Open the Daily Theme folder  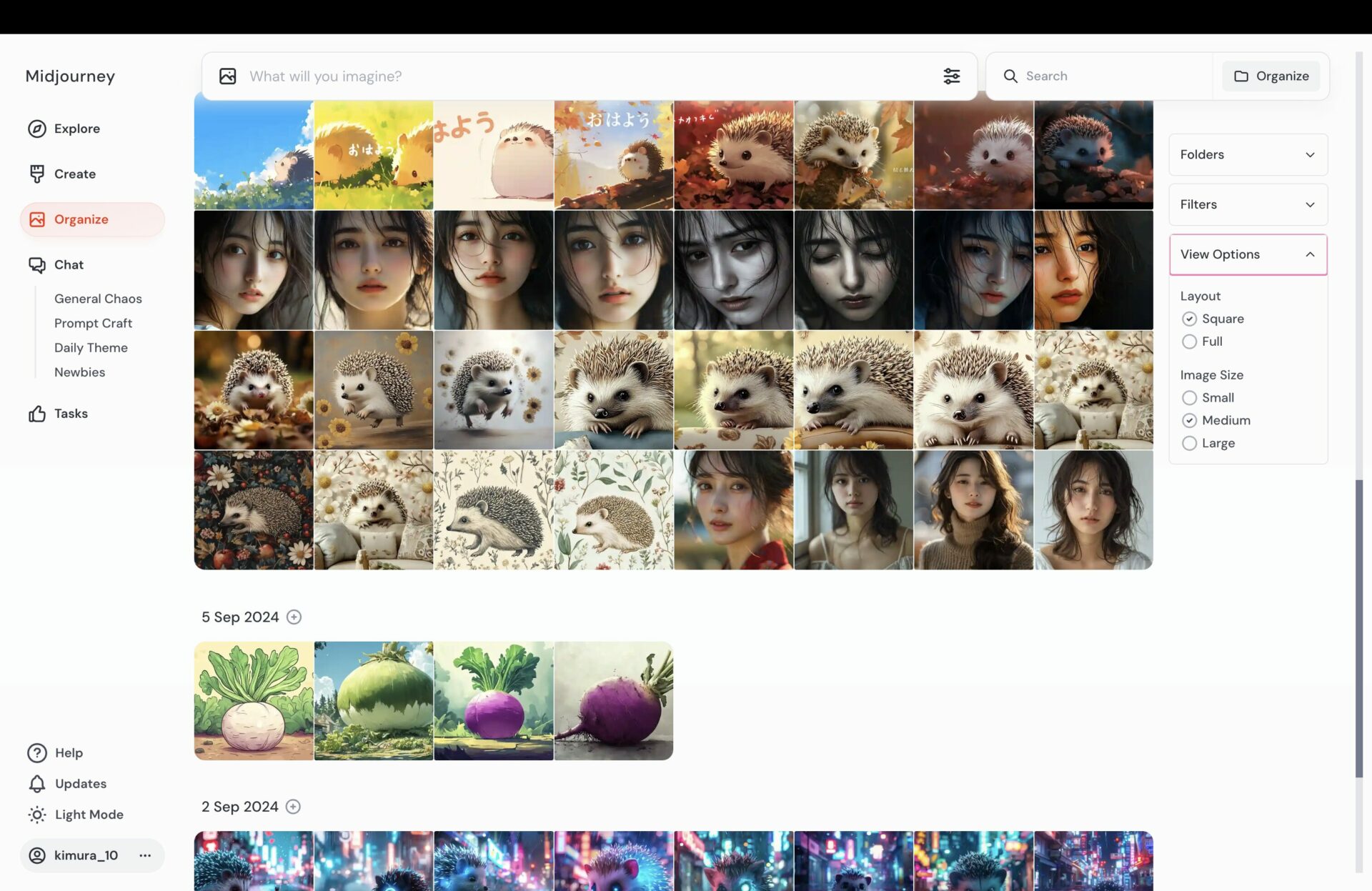pos(91,347)
